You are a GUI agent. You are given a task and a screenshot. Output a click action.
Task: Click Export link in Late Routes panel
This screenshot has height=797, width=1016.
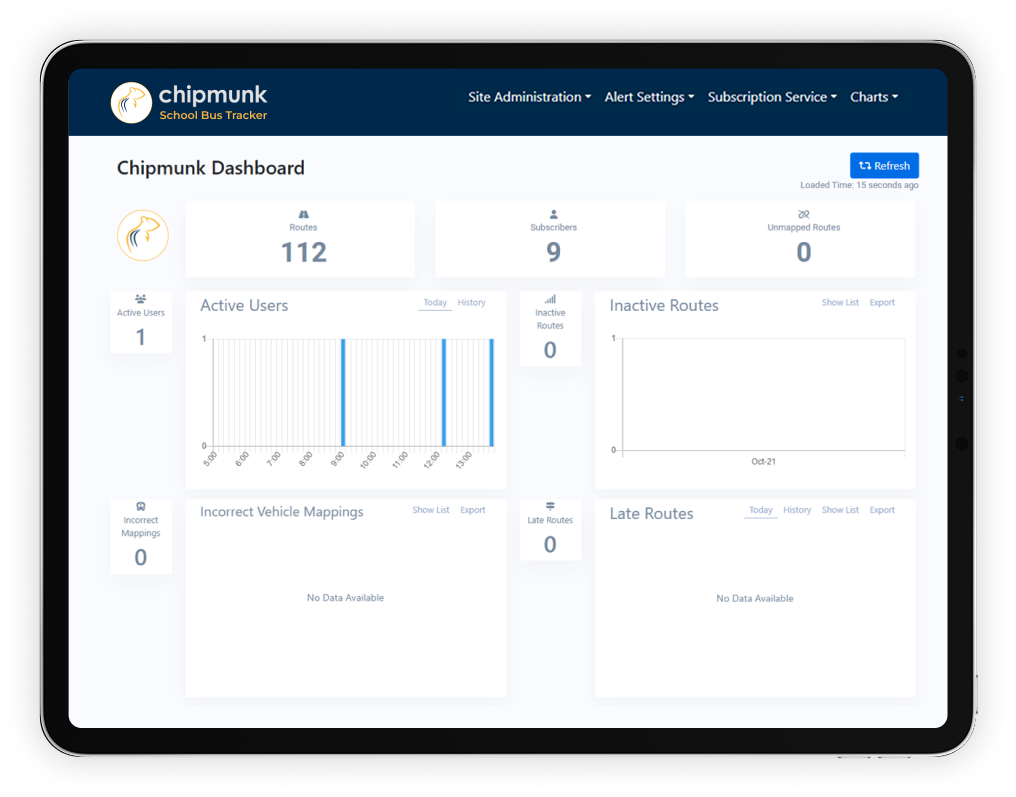point(882,510)
